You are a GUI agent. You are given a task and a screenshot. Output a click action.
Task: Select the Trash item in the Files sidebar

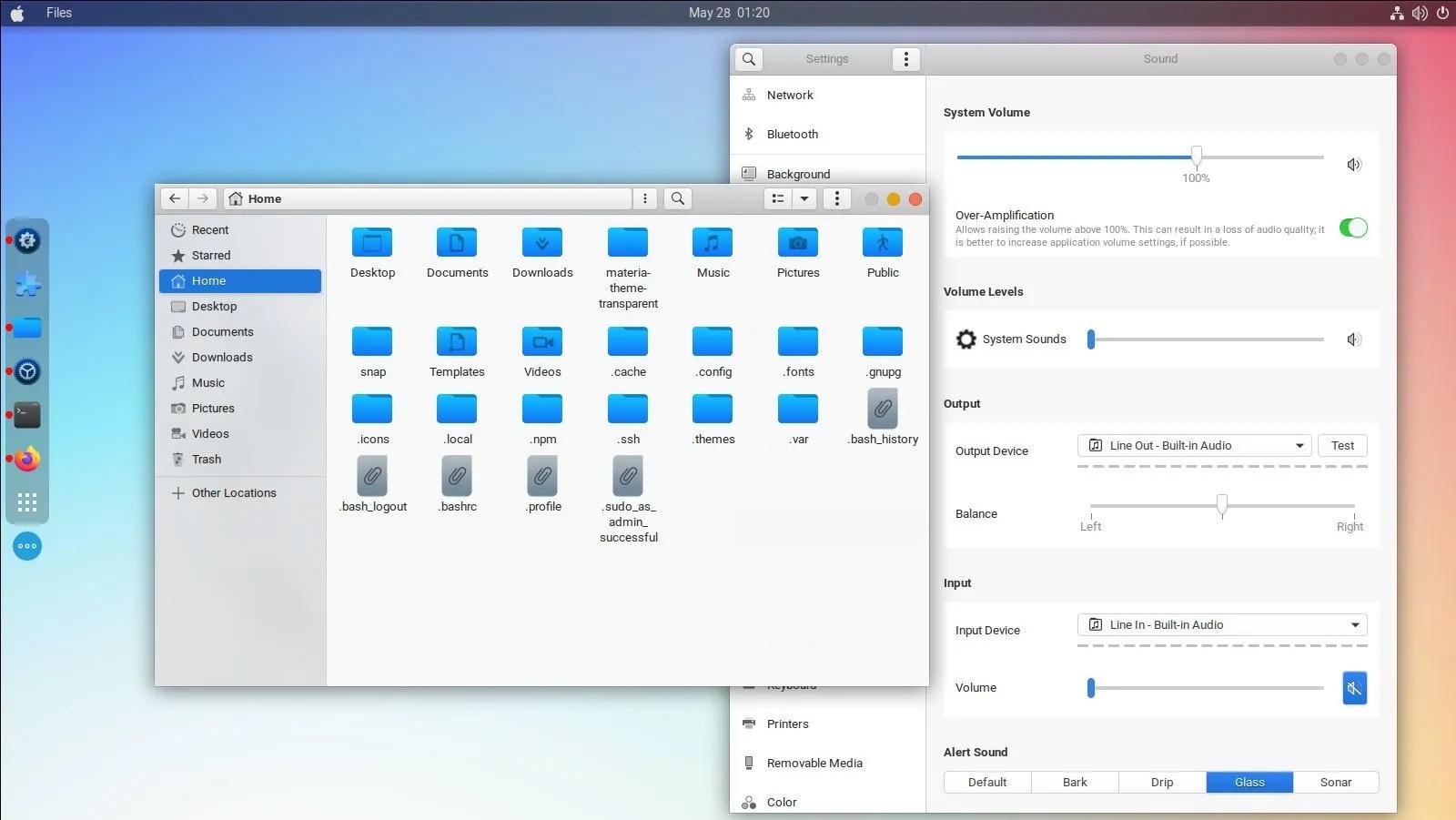206,459
